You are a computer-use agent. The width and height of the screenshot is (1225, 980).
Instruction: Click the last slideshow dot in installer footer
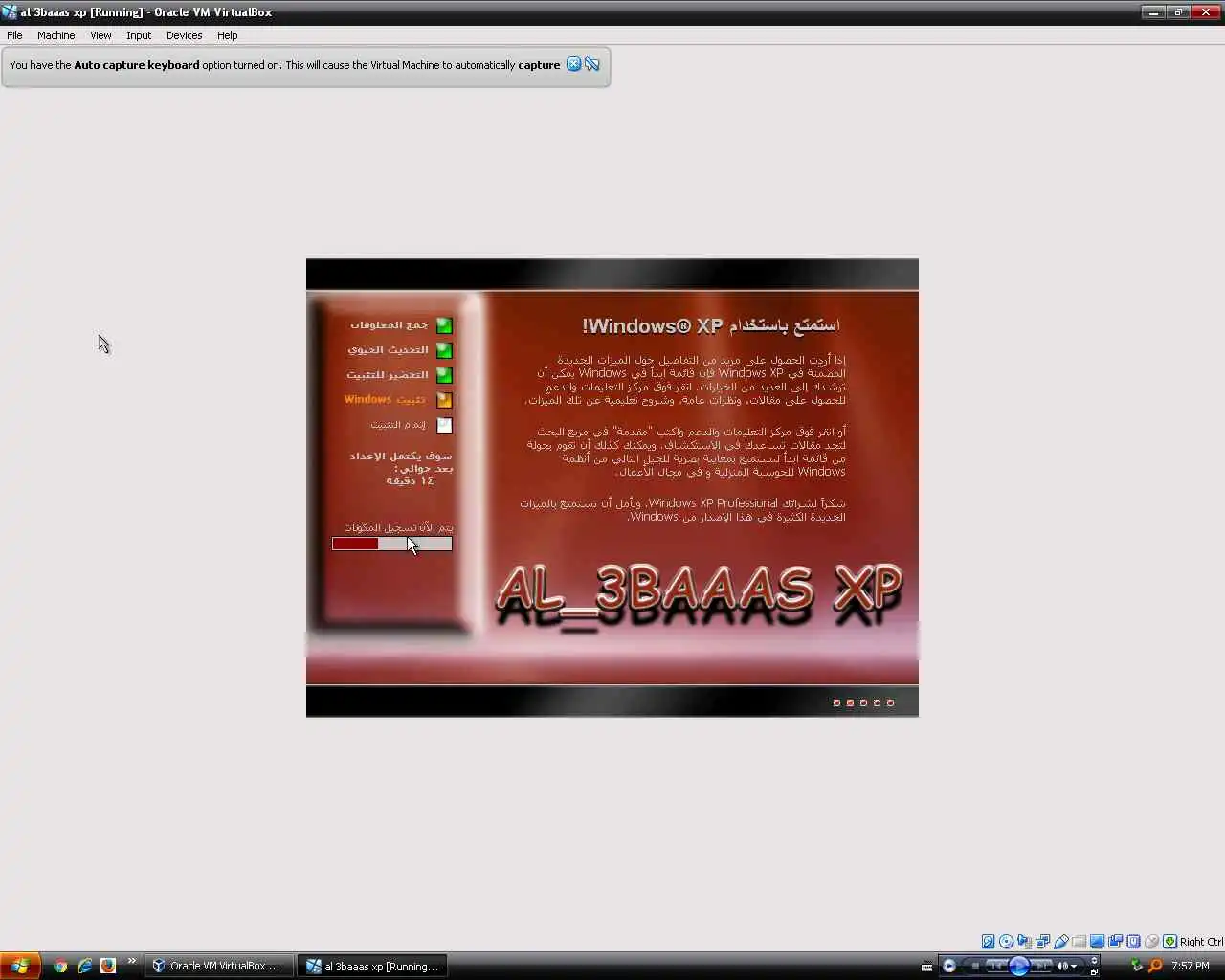tap(890, 702)
